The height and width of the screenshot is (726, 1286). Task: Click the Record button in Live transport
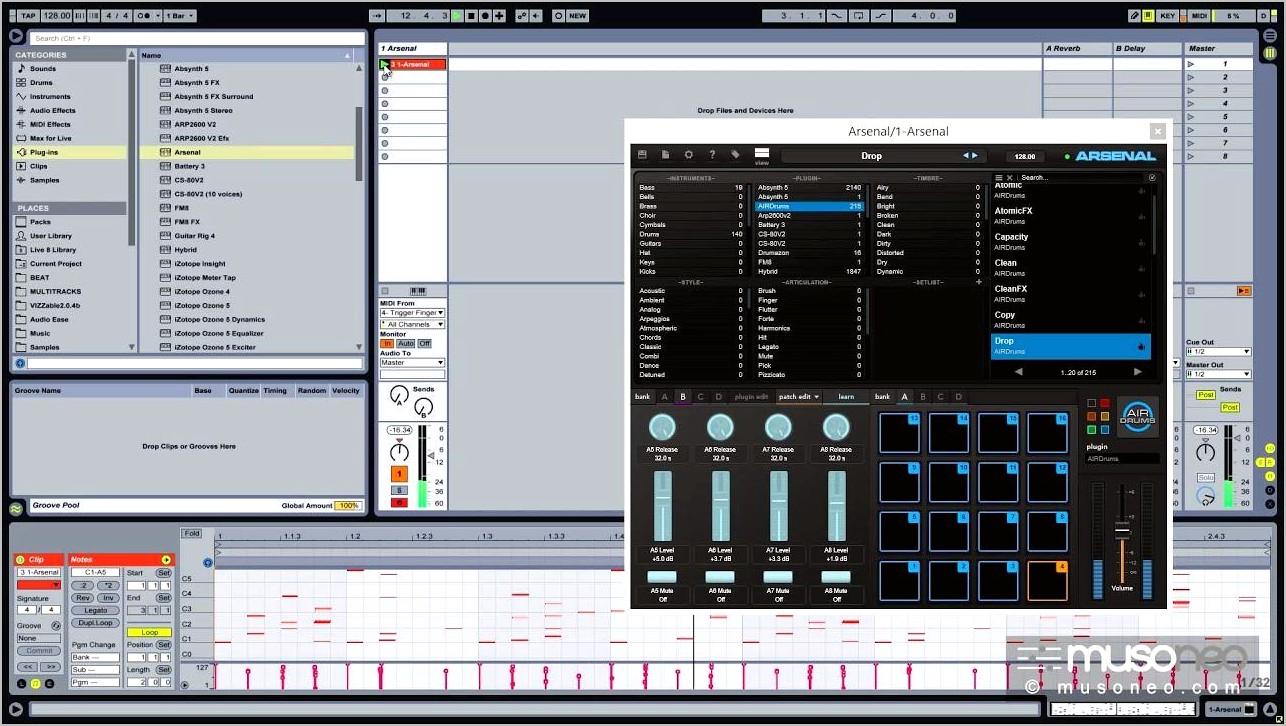485,16
